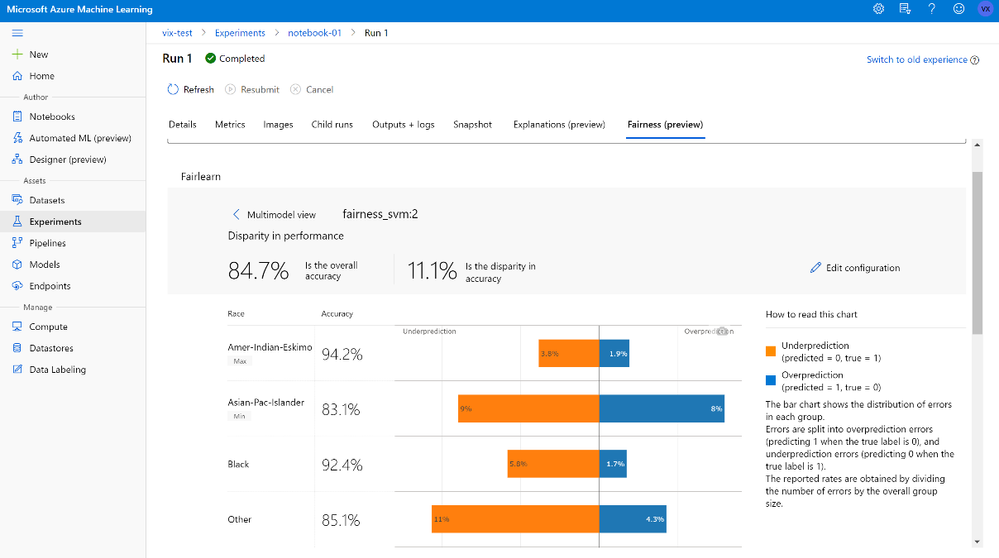
Task: Click the scrollbar up arrow
Action: tap(977, 145)
